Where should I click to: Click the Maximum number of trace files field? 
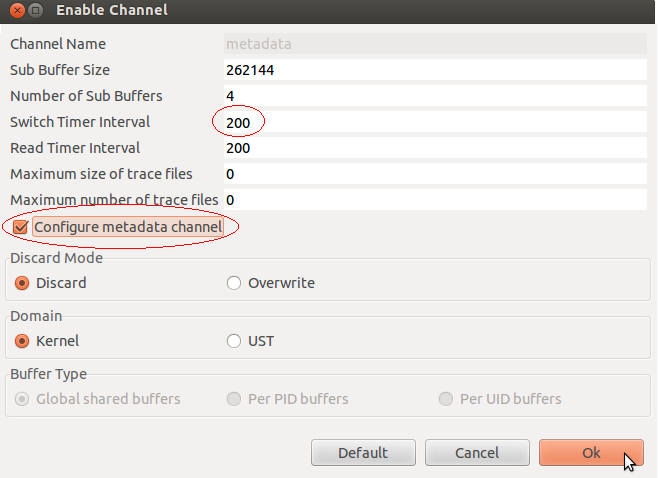point(434,200)
